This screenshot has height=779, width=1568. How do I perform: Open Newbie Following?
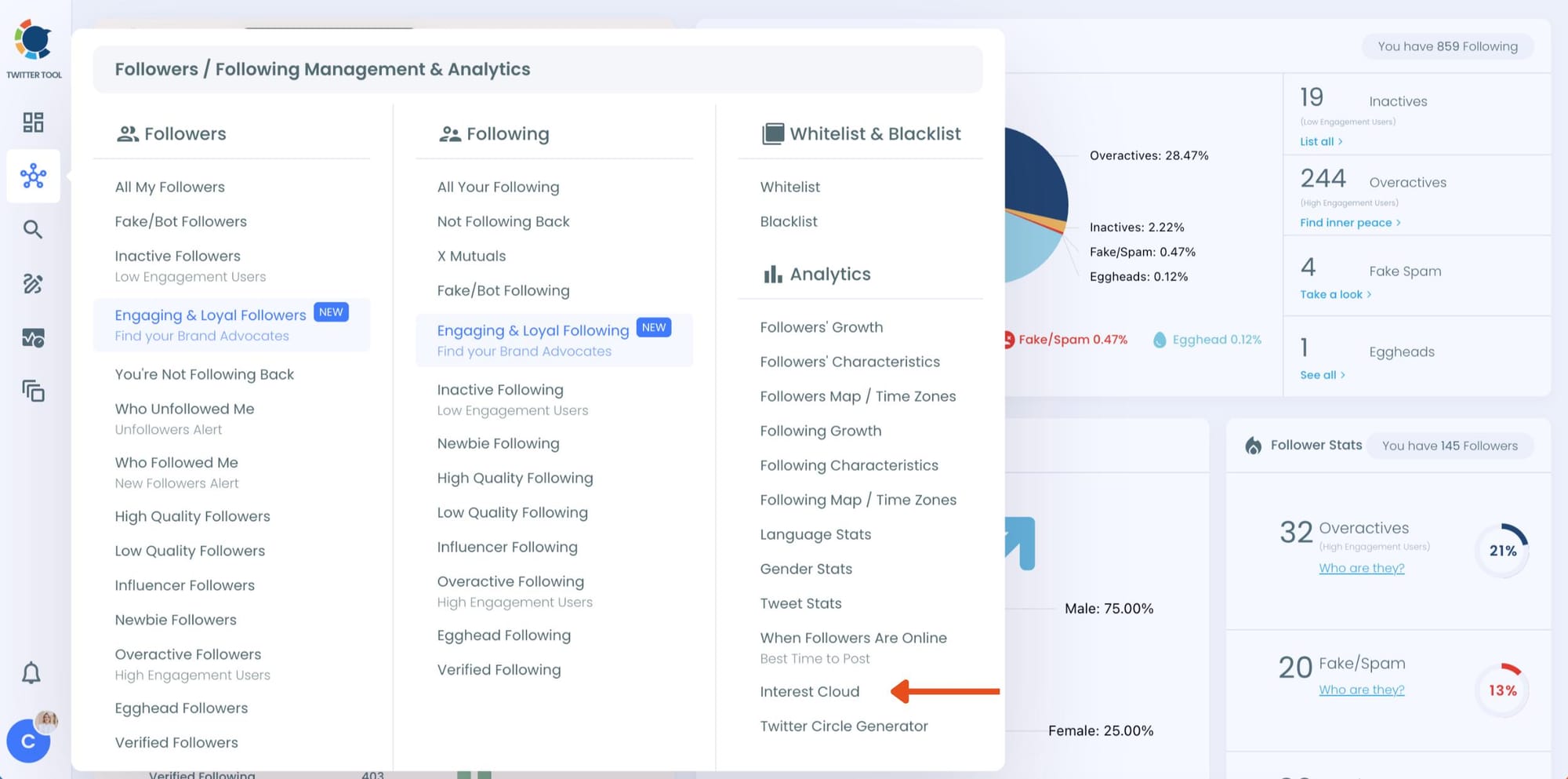[x=499, y=443]
